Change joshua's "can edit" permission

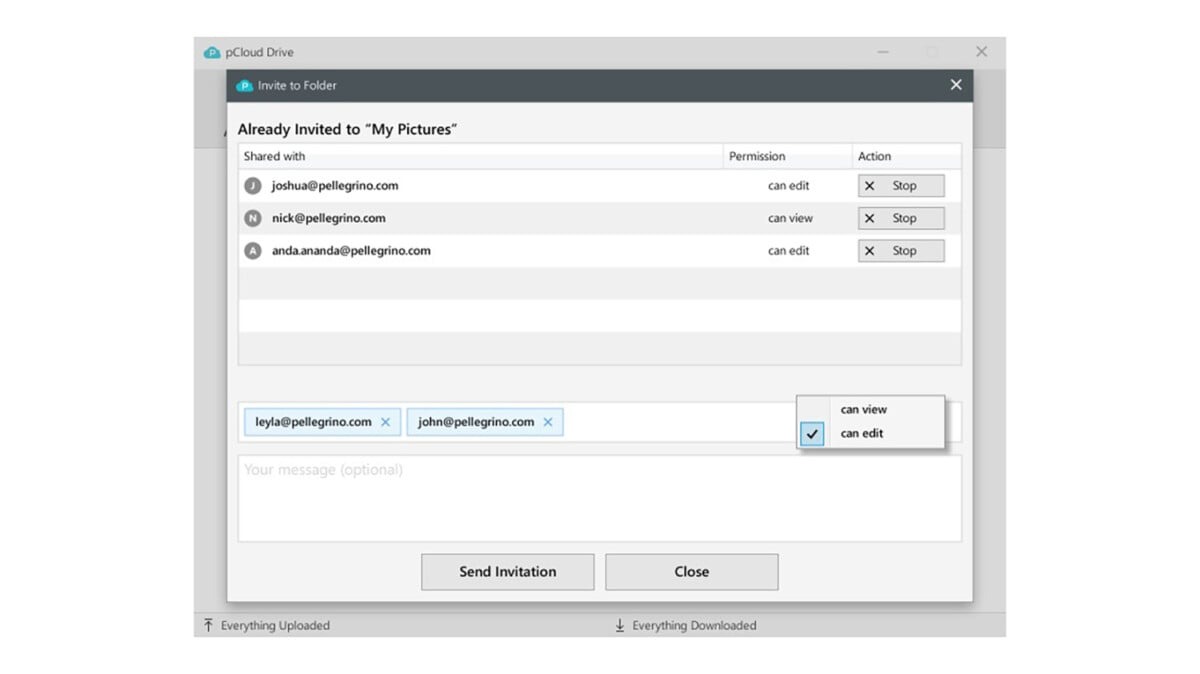tap(788, 186)
